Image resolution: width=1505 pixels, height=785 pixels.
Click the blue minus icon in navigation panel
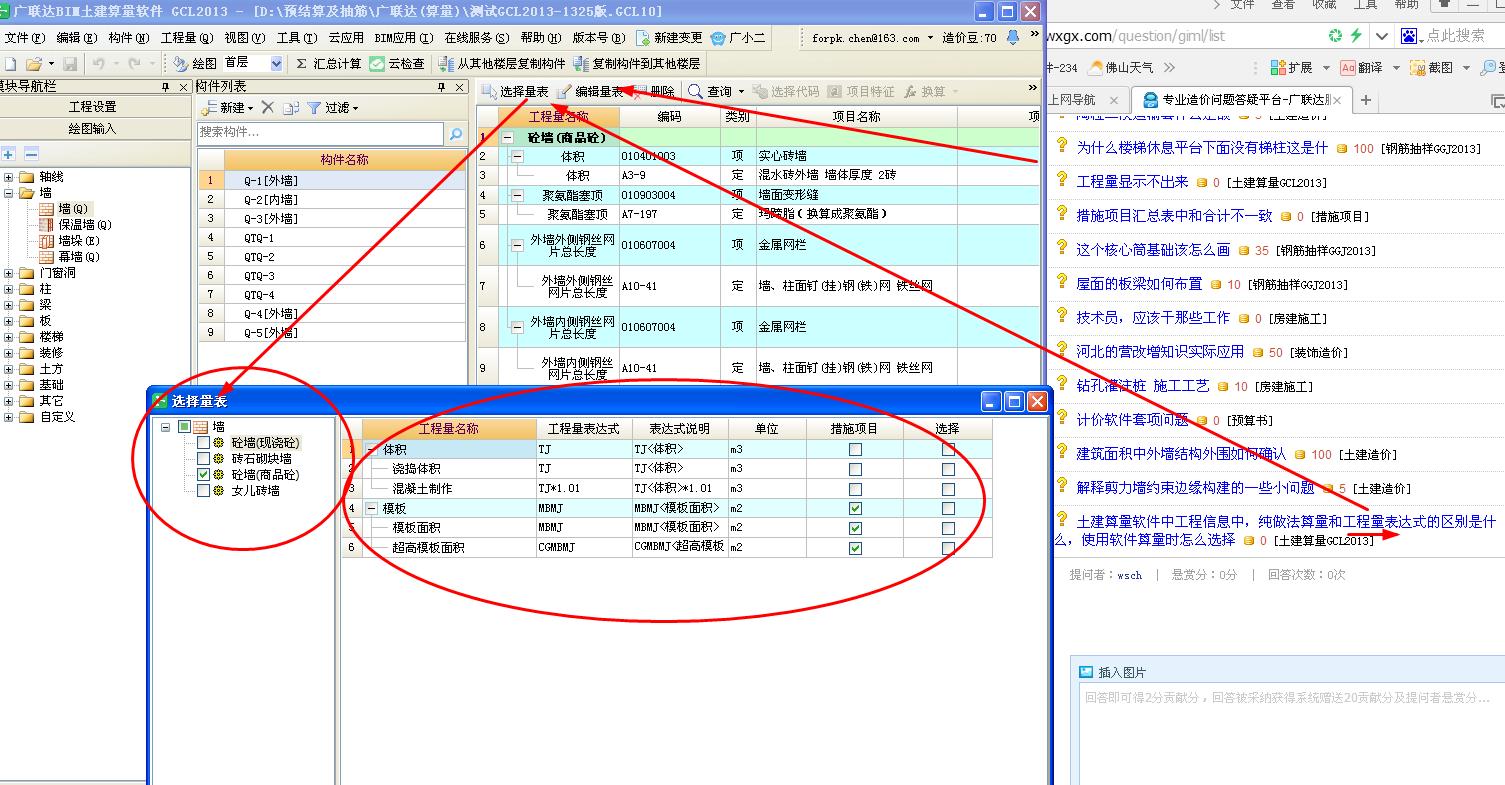coord(31,154)
